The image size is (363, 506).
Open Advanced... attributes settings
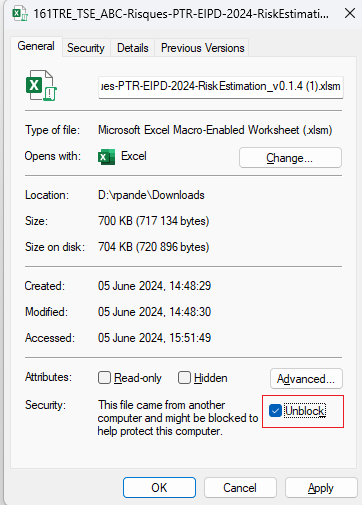[x=306, y=379]
